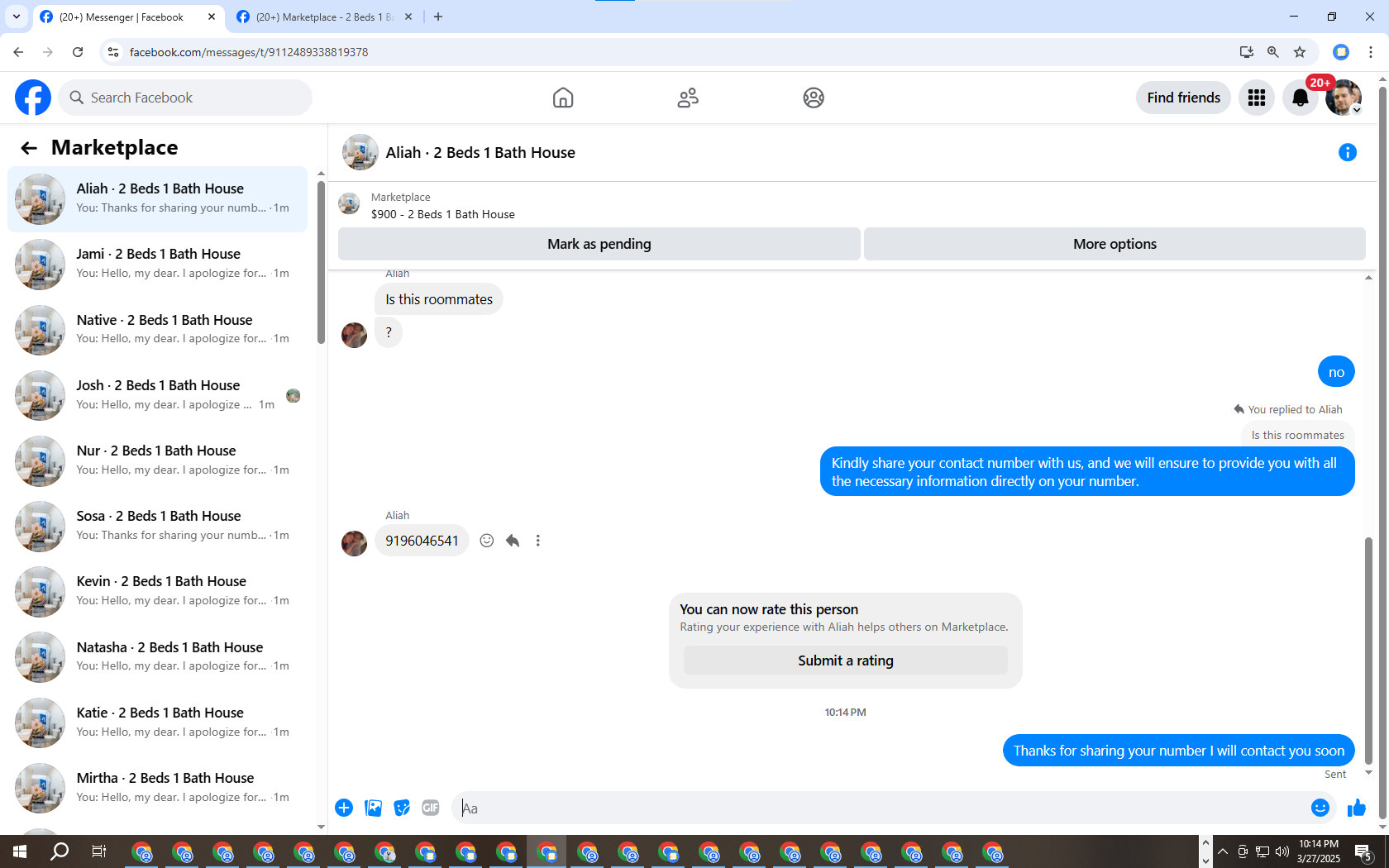Open more actions plus icon in composer

tap(344, 808)
